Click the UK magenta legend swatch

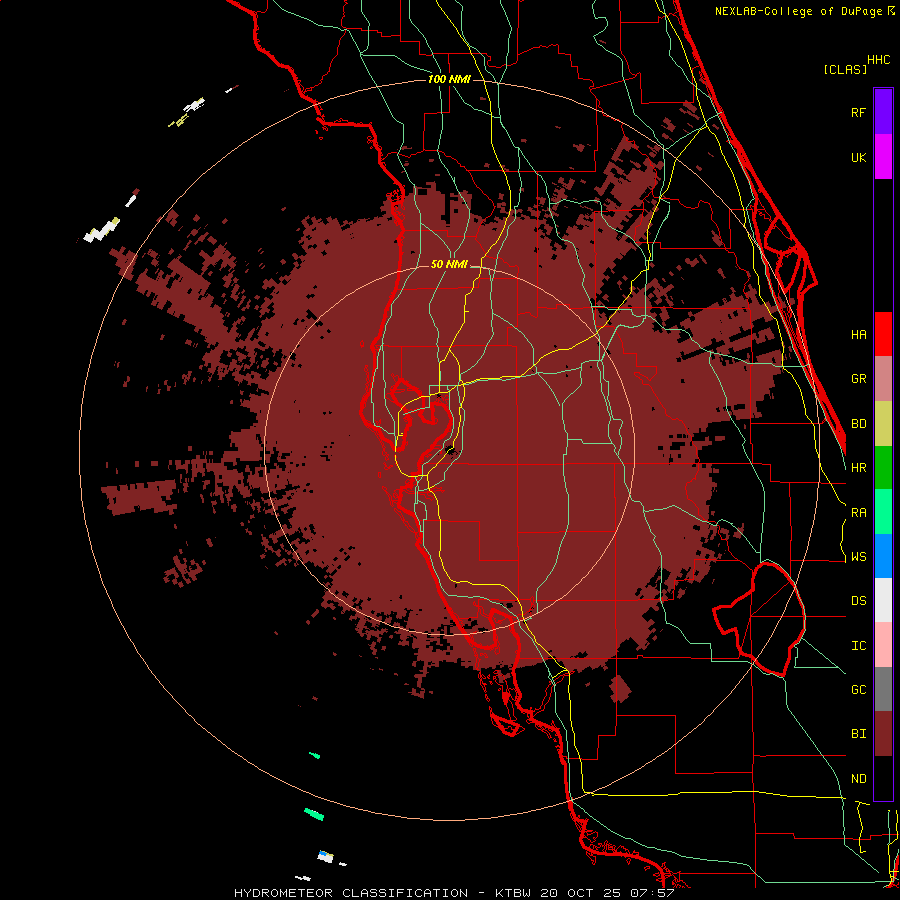pyautogui.click(x=883, y=156)
